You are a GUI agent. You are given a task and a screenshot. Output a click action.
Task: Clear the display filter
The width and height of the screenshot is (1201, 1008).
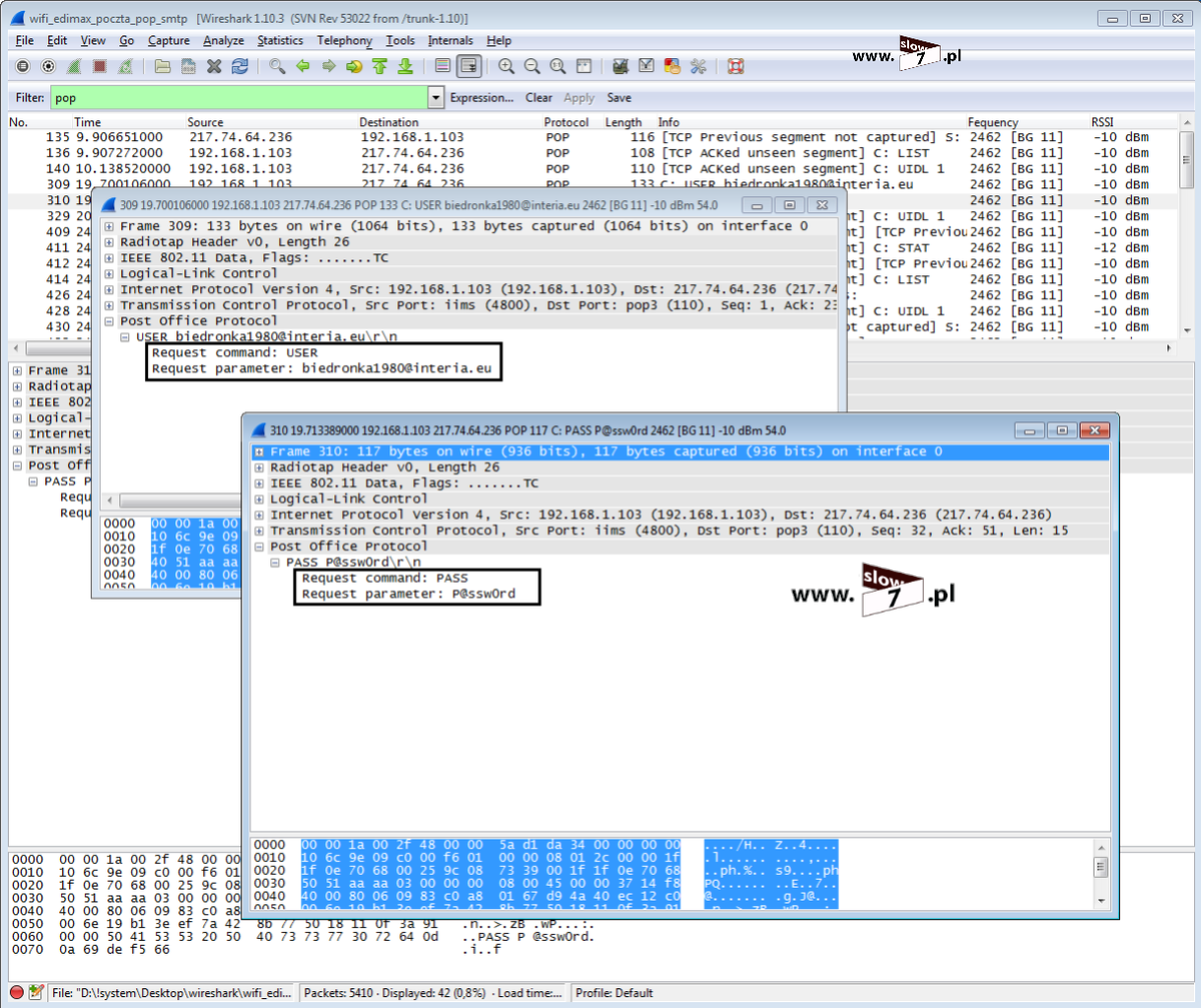(x=538, y=98)
